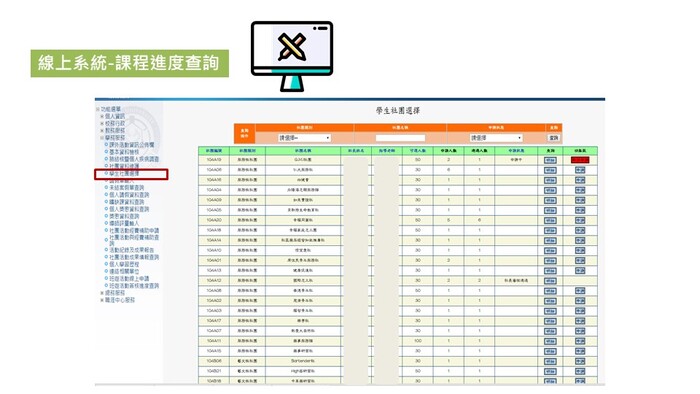Click the apply button in row 104A08
700x394 pixels.
[x=580, y=291]
